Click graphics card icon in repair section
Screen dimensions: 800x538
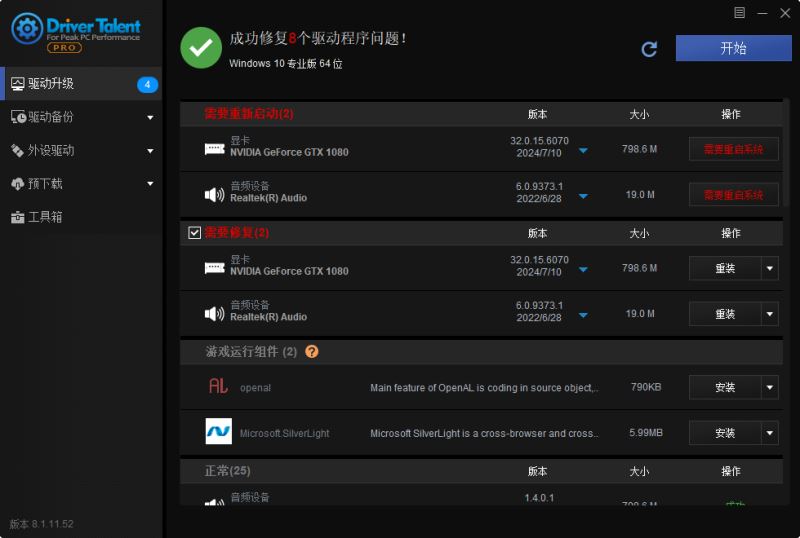click(214, 268)
